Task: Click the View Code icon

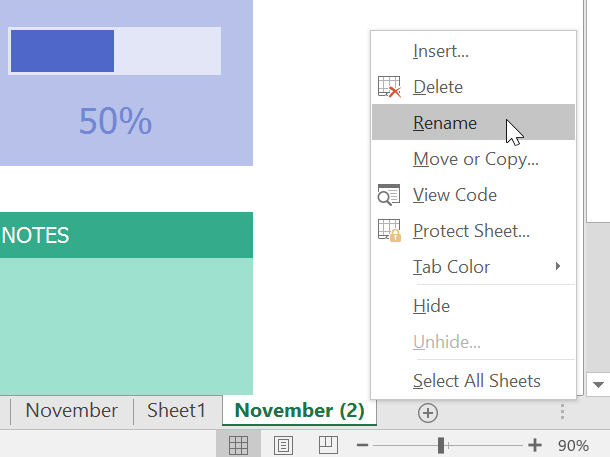Action: click(x=389, y=195)
